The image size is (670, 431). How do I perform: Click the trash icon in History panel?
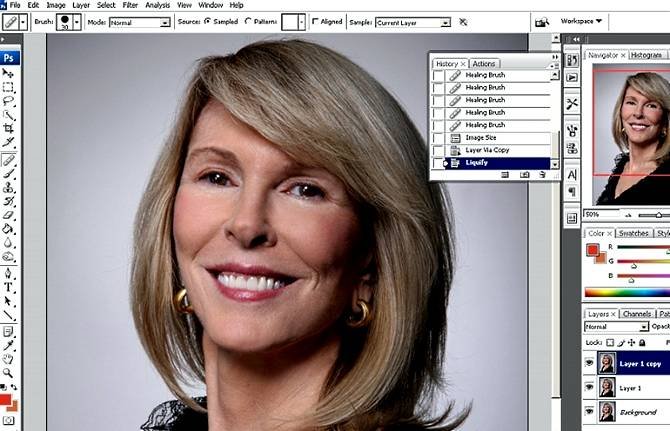[542, 174]
